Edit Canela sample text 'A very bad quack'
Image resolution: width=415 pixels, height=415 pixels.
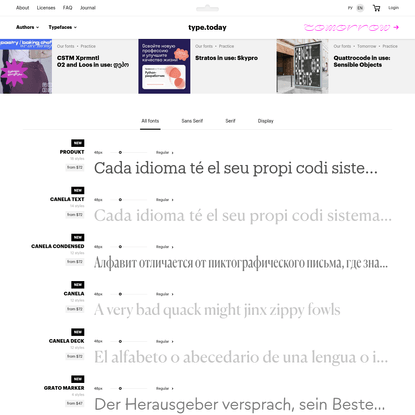217,310
